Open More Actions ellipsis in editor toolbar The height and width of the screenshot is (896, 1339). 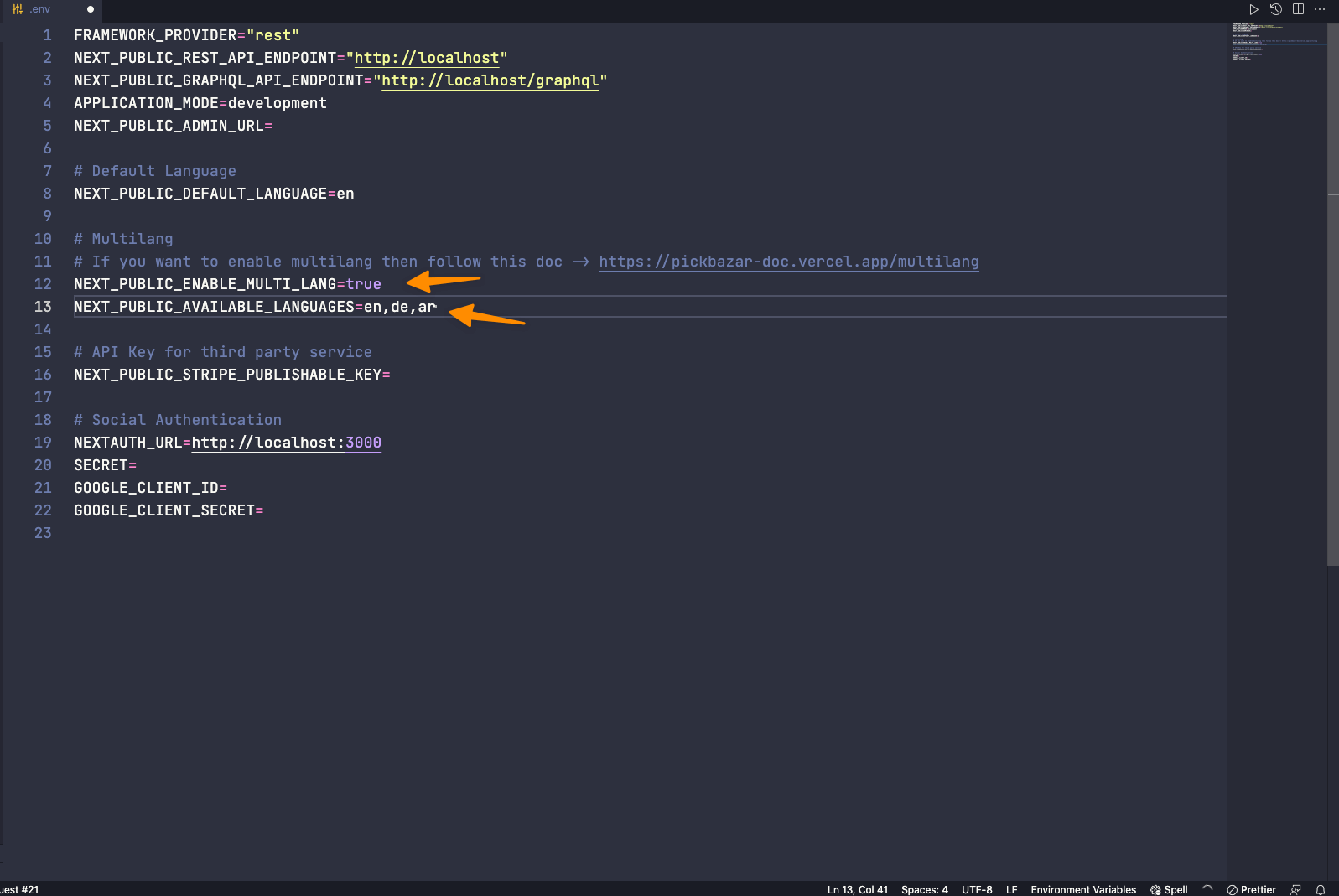point(1320,9)
